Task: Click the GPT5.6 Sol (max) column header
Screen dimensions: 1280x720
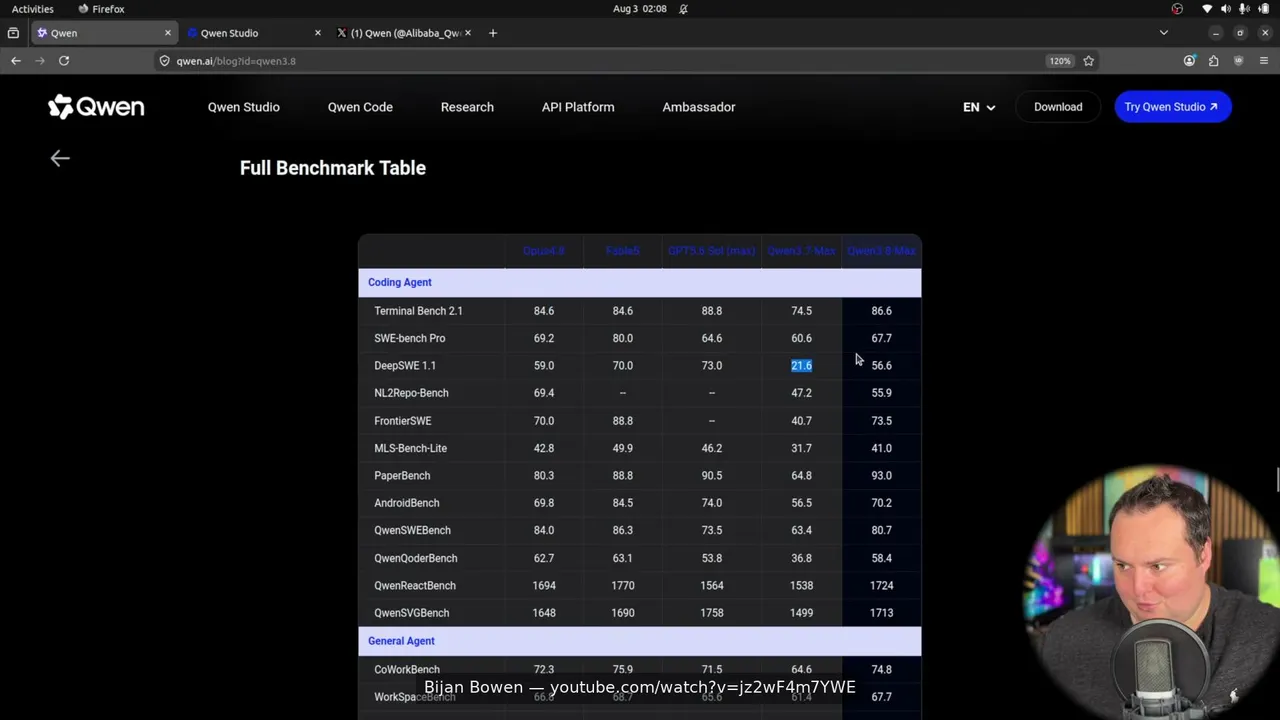Action: click(x=712, y=251)
